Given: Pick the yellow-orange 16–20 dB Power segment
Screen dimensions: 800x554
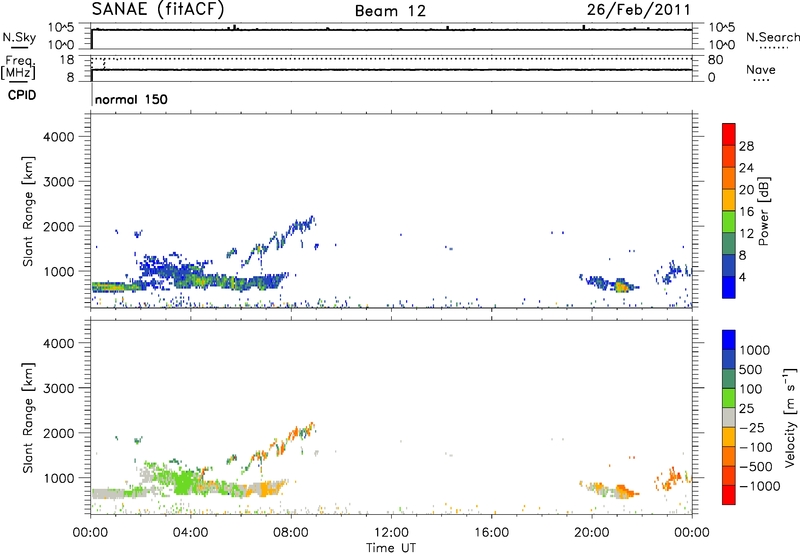Looking at the screenshot, I should pyautogui.click(x=729, y=199).
